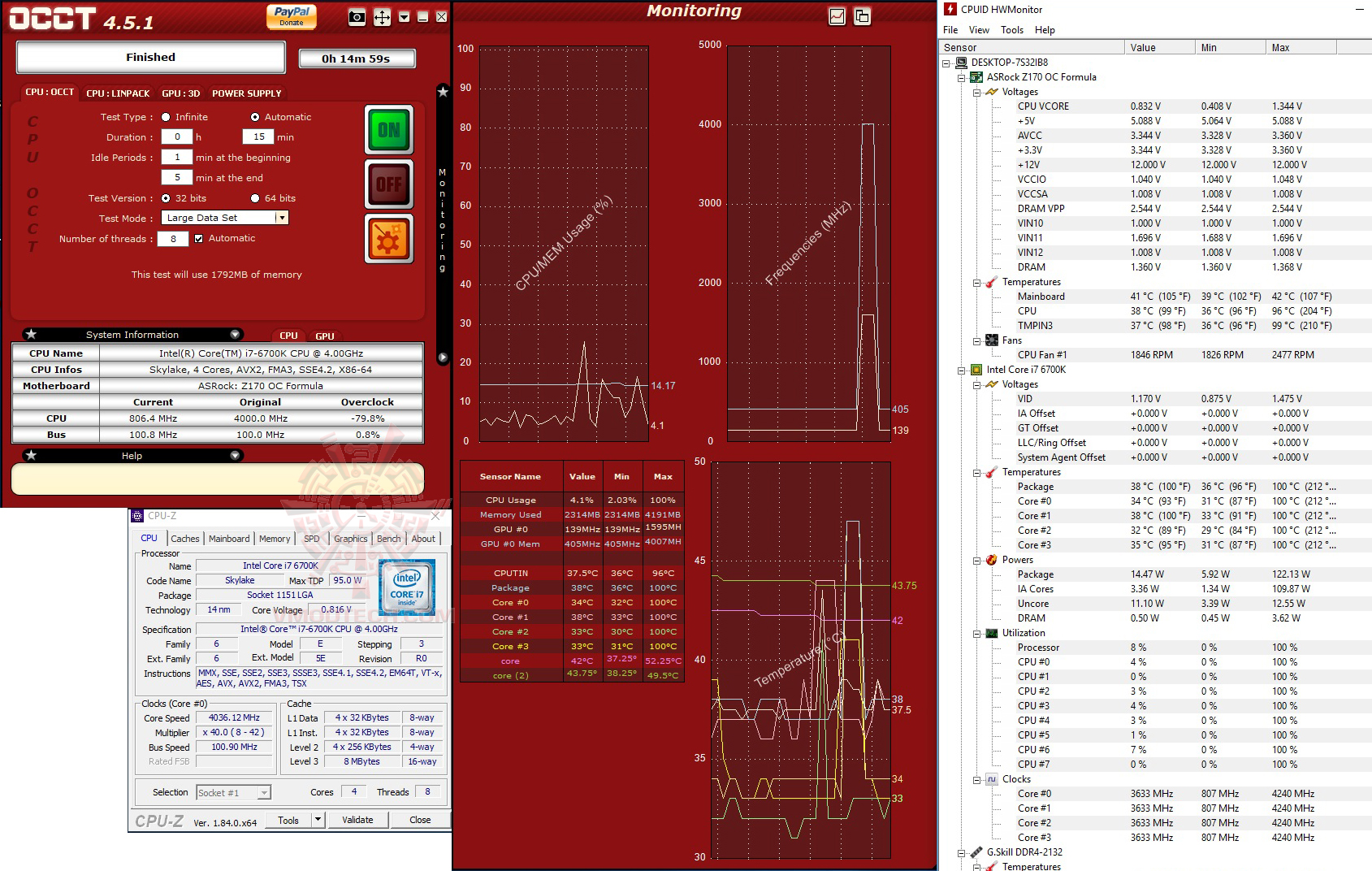This screenshot has height=871, width=1372.
Task: Collapse the Powers tree node
Action: tap(977, 560)
